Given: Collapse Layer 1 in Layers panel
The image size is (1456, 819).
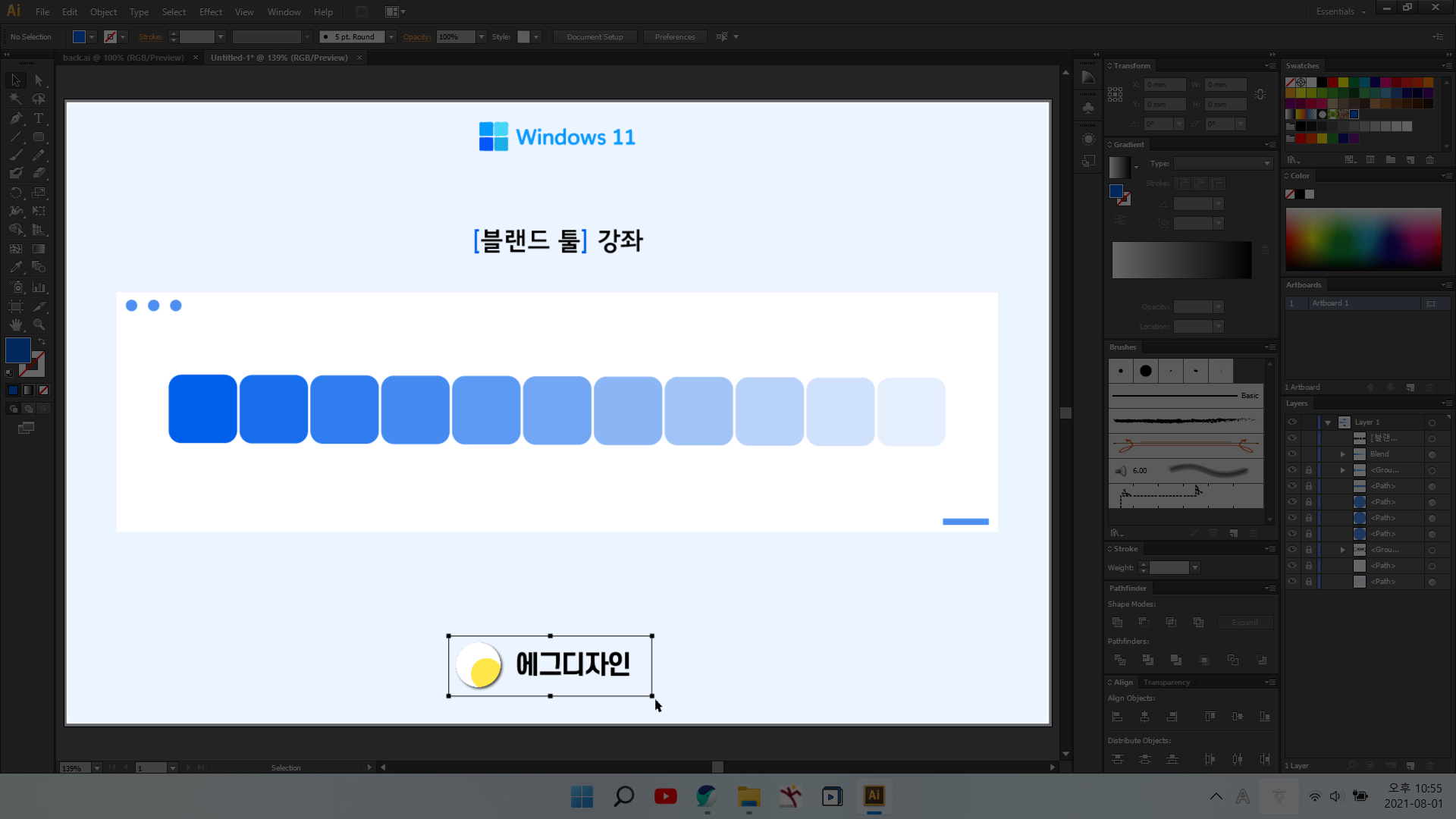Looking at the screenshot, I should click(1328, 422).
